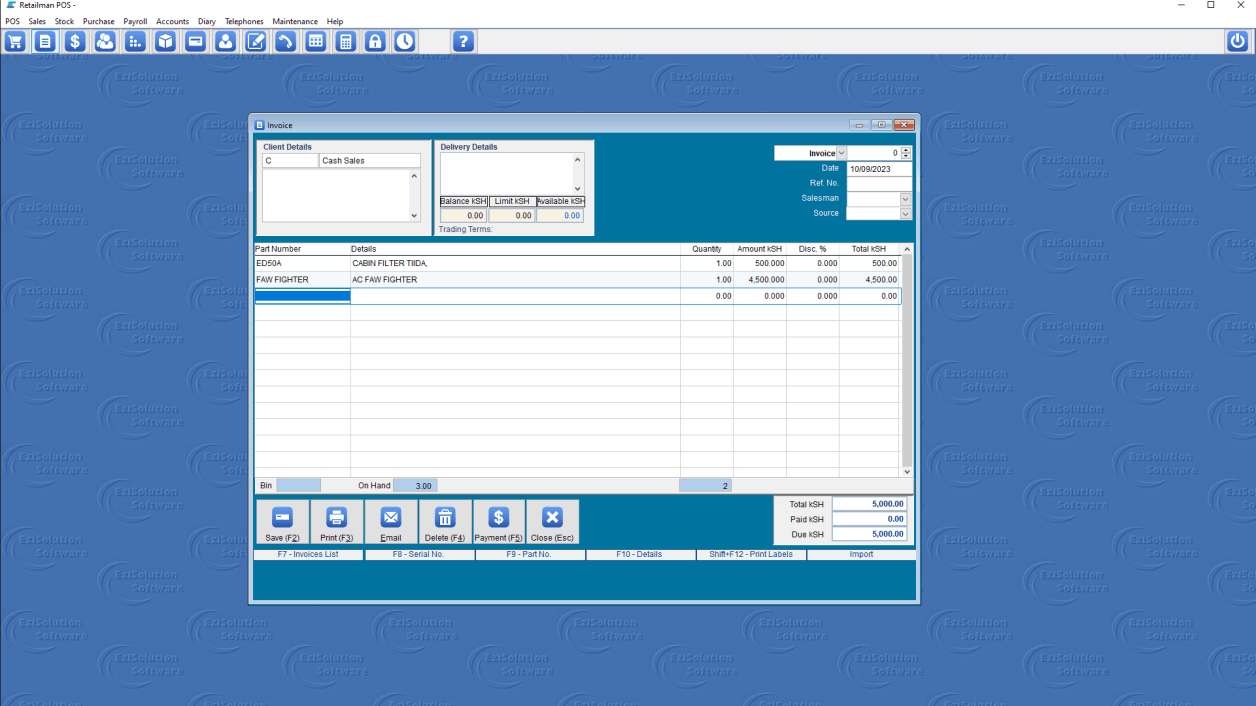Open the Payroll menu
Image resolution: width=1256 pixels, height=706 pixels.
point(135,21)
